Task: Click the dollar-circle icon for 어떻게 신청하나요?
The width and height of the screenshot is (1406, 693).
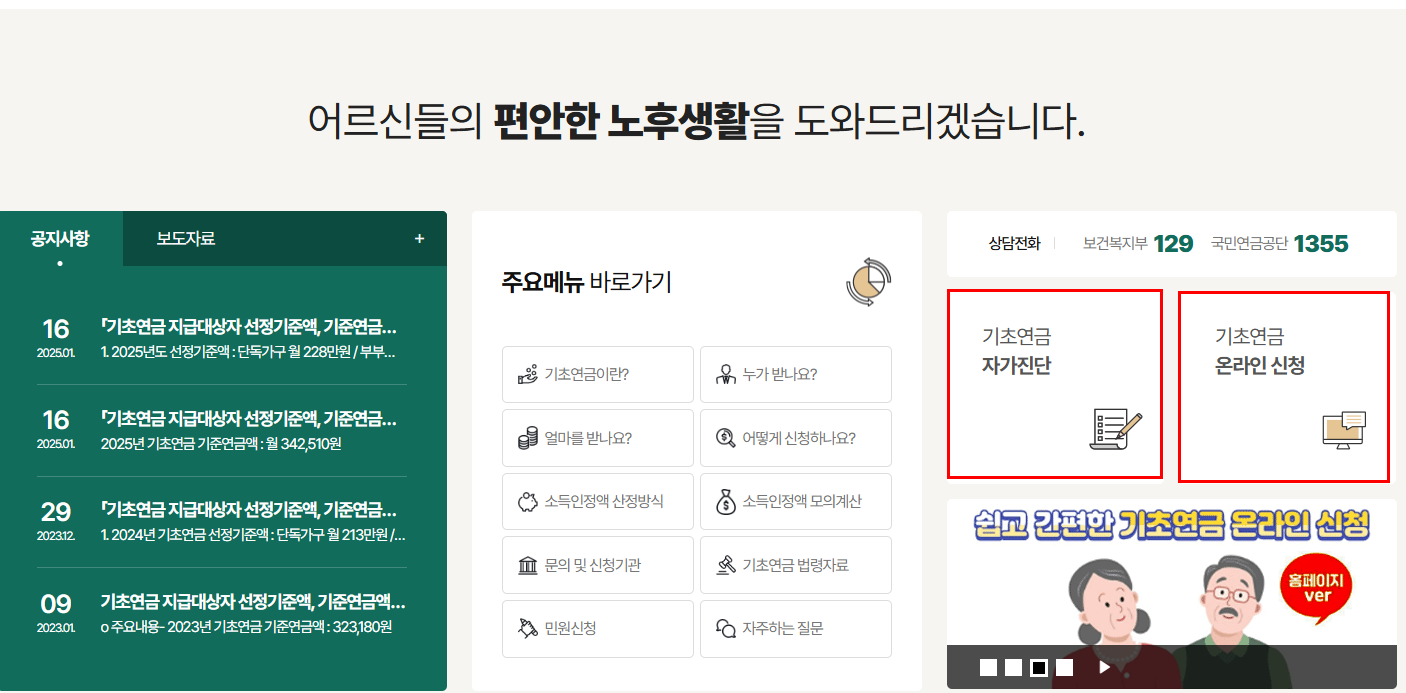Action: (724, 437)
